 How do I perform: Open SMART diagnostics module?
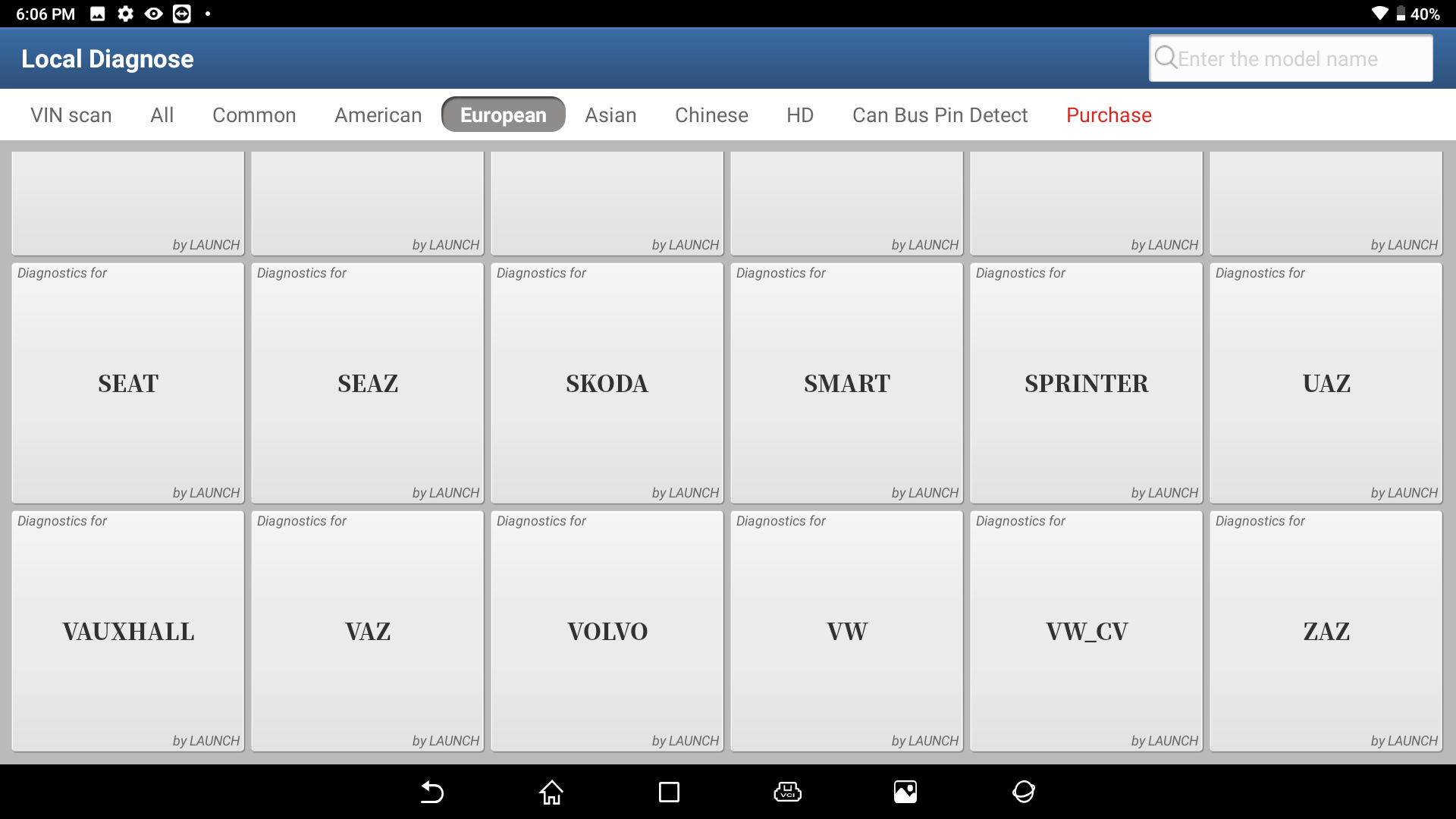[846, 383]
